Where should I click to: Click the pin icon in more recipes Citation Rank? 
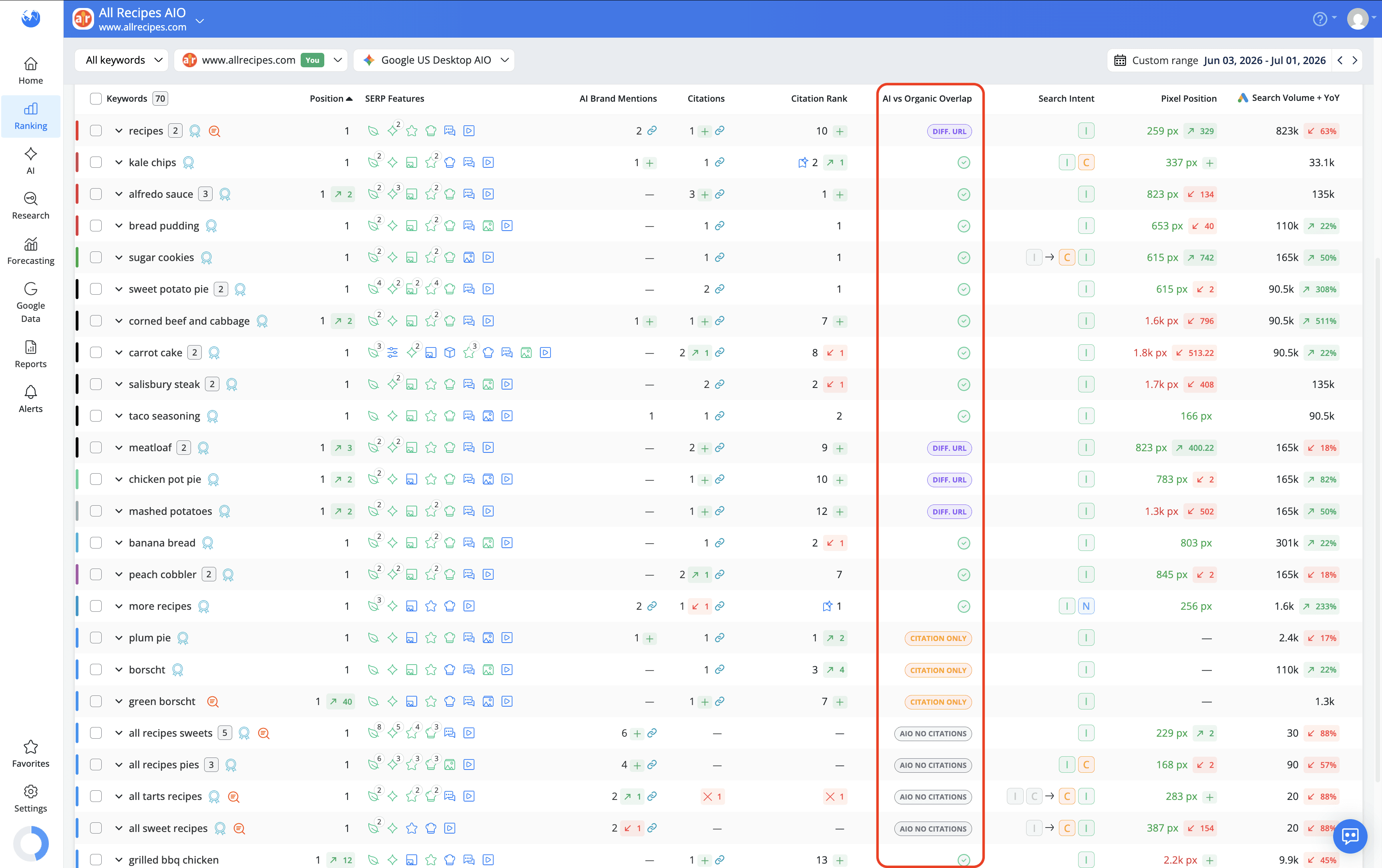pos(827,606)
